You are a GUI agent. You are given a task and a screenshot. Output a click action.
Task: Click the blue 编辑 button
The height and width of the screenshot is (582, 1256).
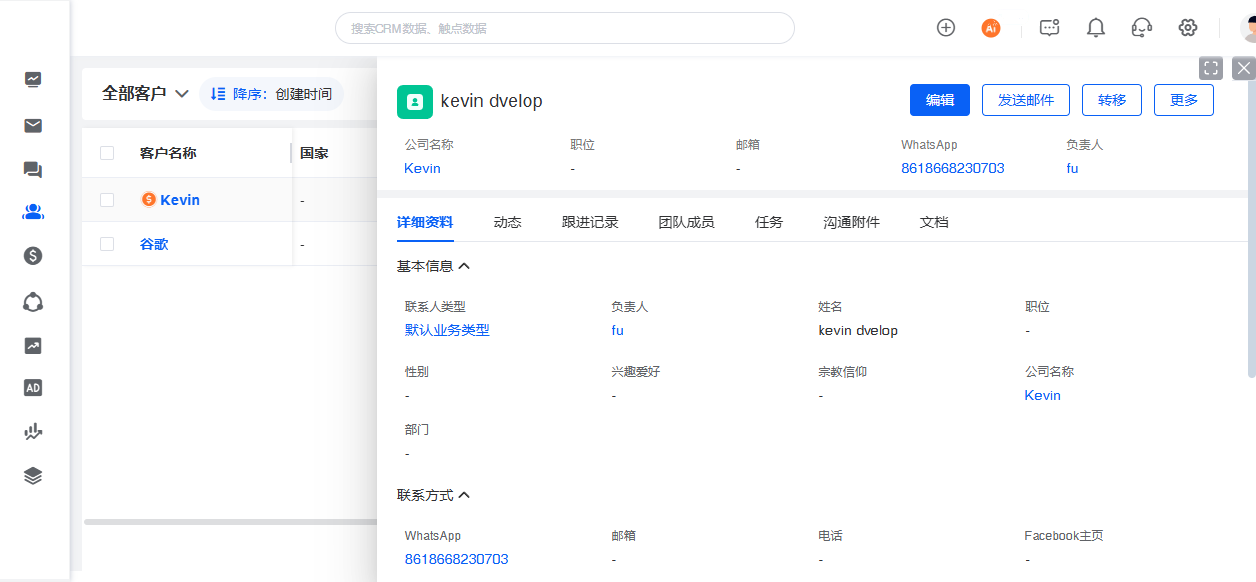940,100
